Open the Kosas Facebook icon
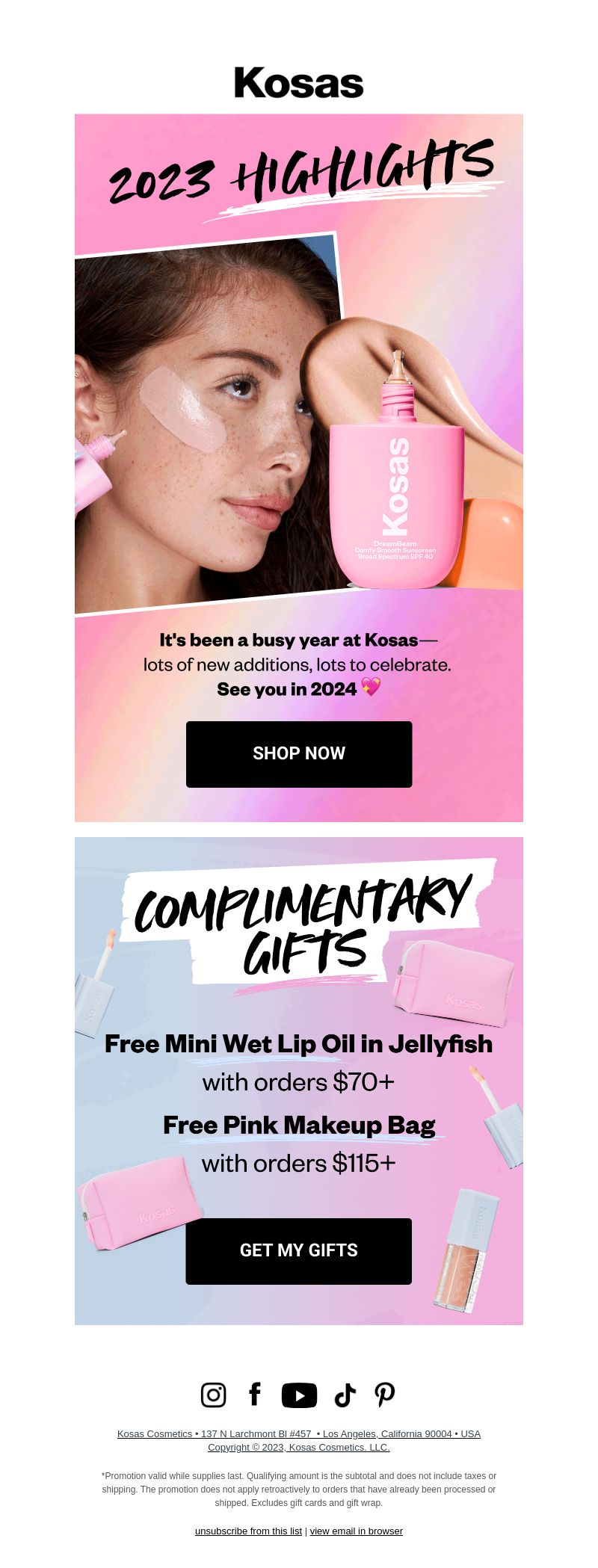 (255, 1394)
